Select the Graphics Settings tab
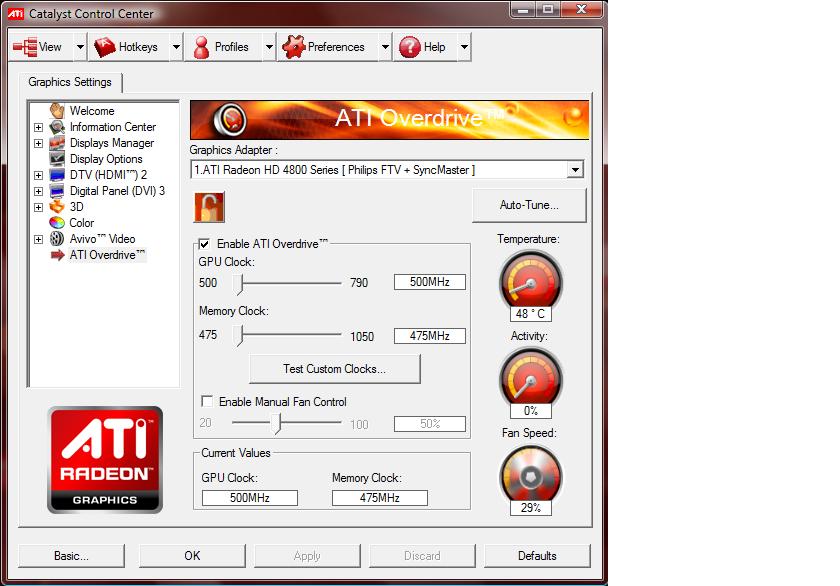This screenshot has width=840, height=586. [70, 82]
